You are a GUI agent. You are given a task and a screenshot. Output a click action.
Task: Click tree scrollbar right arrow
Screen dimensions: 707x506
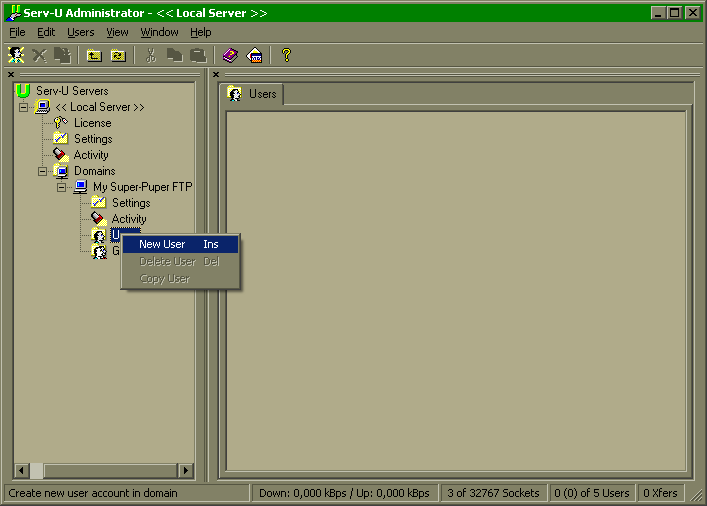coord(185,471)
